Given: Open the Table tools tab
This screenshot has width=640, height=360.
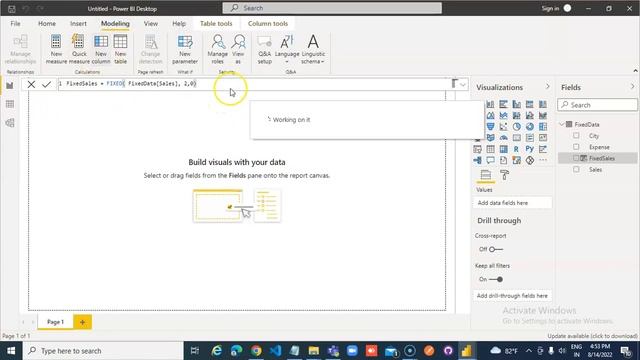Looking at the screenshot, I should pyautogui.click(x=216, y=24).
